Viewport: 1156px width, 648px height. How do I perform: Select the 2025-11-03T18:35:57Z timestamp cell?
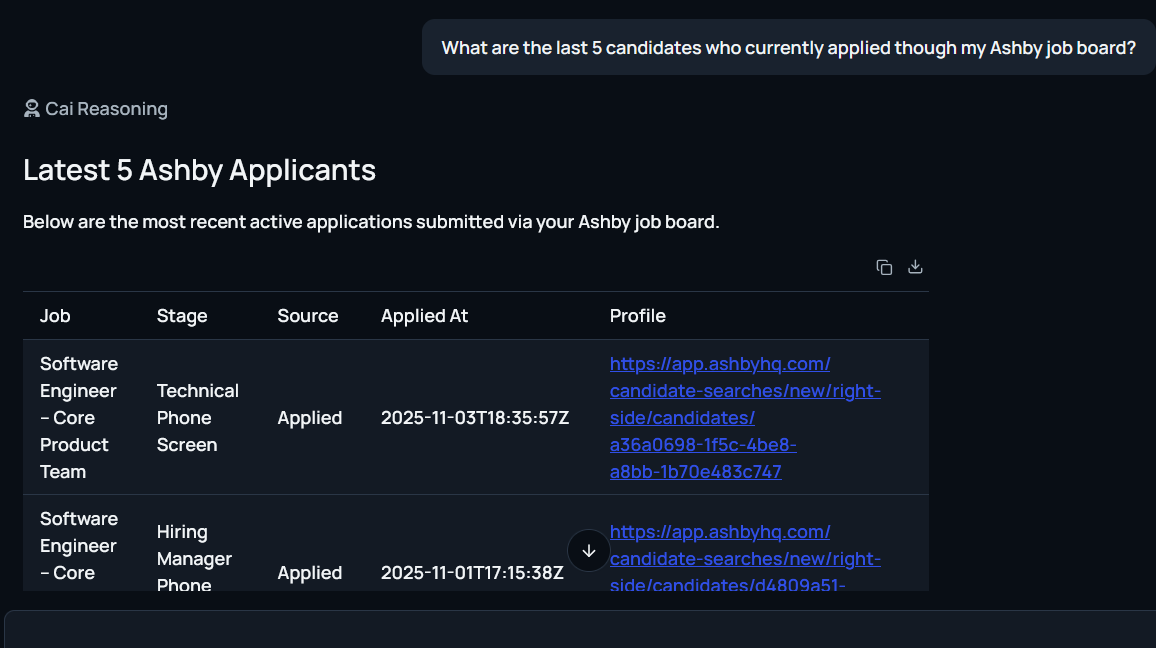(x=475, y=418)
